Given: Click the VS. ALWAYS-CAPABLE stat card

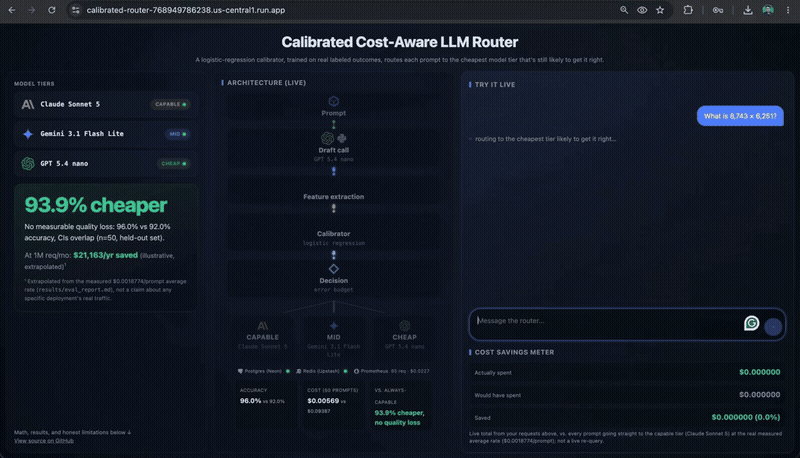Looking at the screenshot, I should point(401,405).
